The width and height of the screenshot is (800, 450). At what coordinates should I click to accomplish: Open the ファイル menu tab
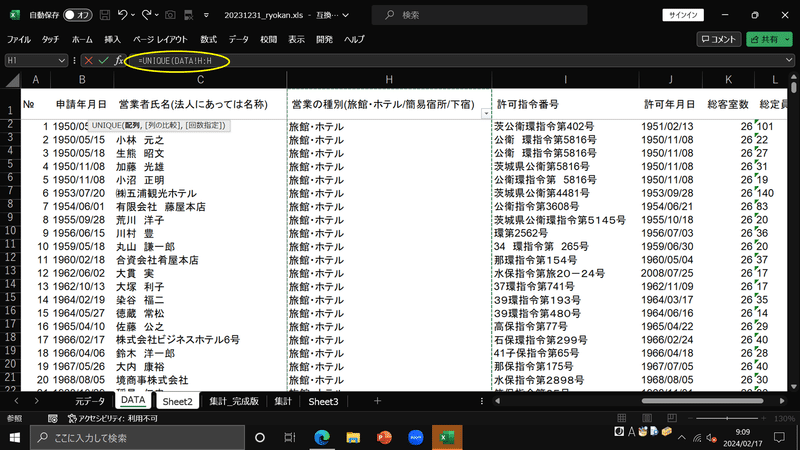tap(19, 39)
